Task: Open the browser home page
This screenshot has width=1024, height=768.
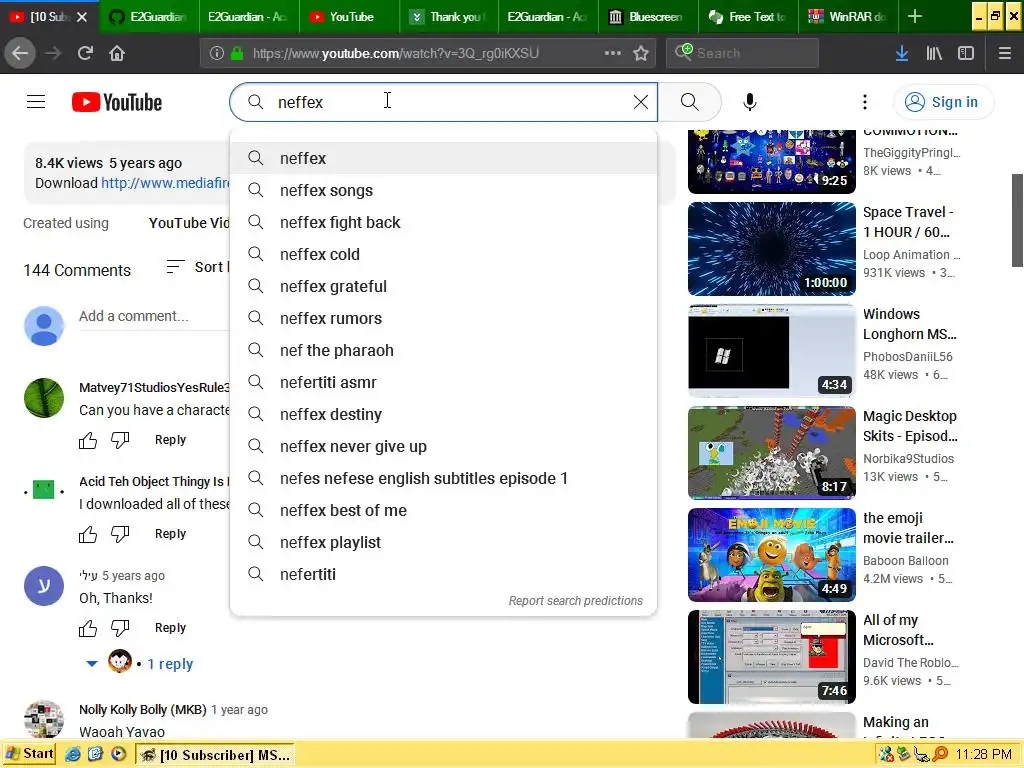Action: pos(117,53)
